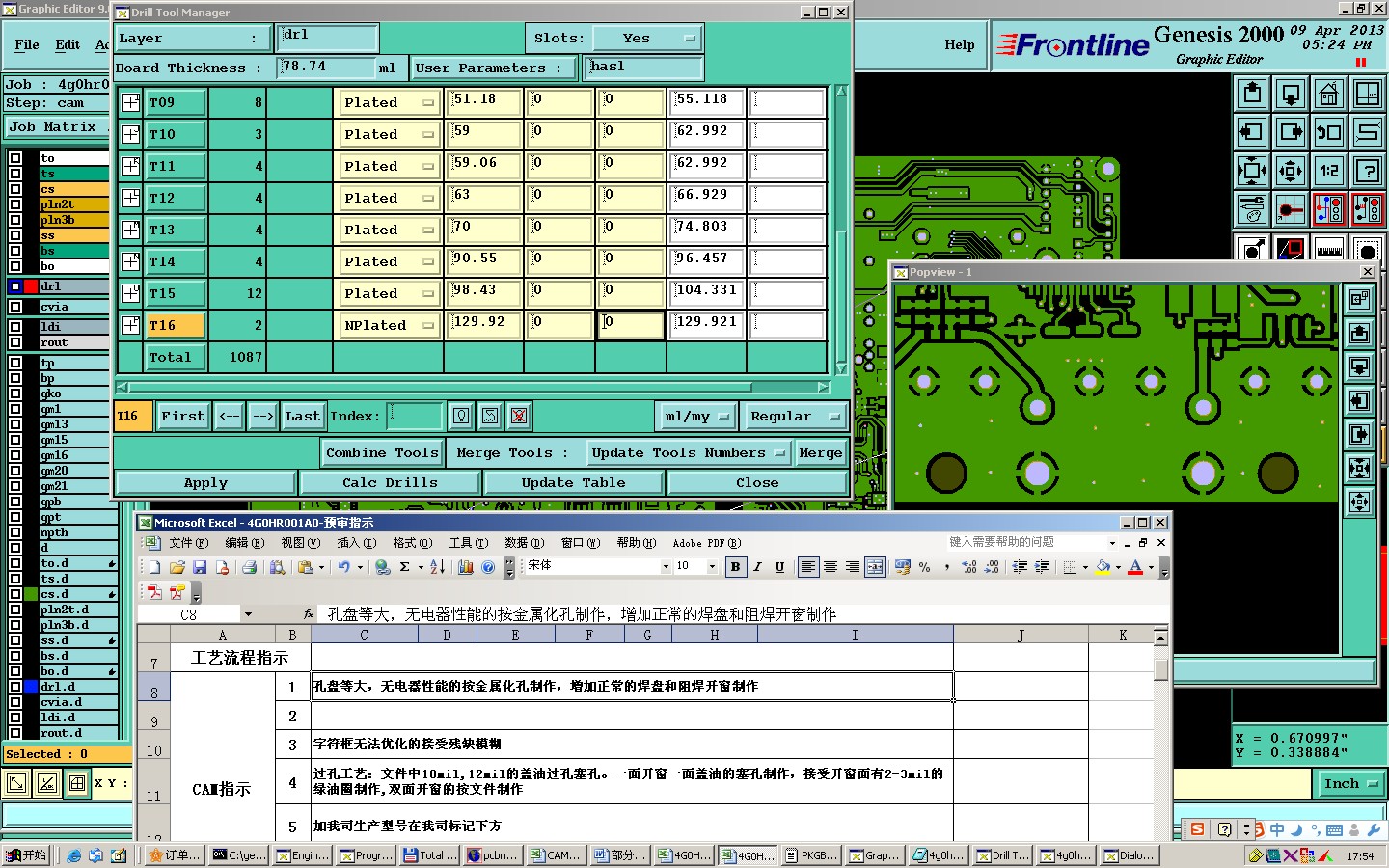
Task: Toggle the checkbox for layer ldi
Action: (15, 327)
